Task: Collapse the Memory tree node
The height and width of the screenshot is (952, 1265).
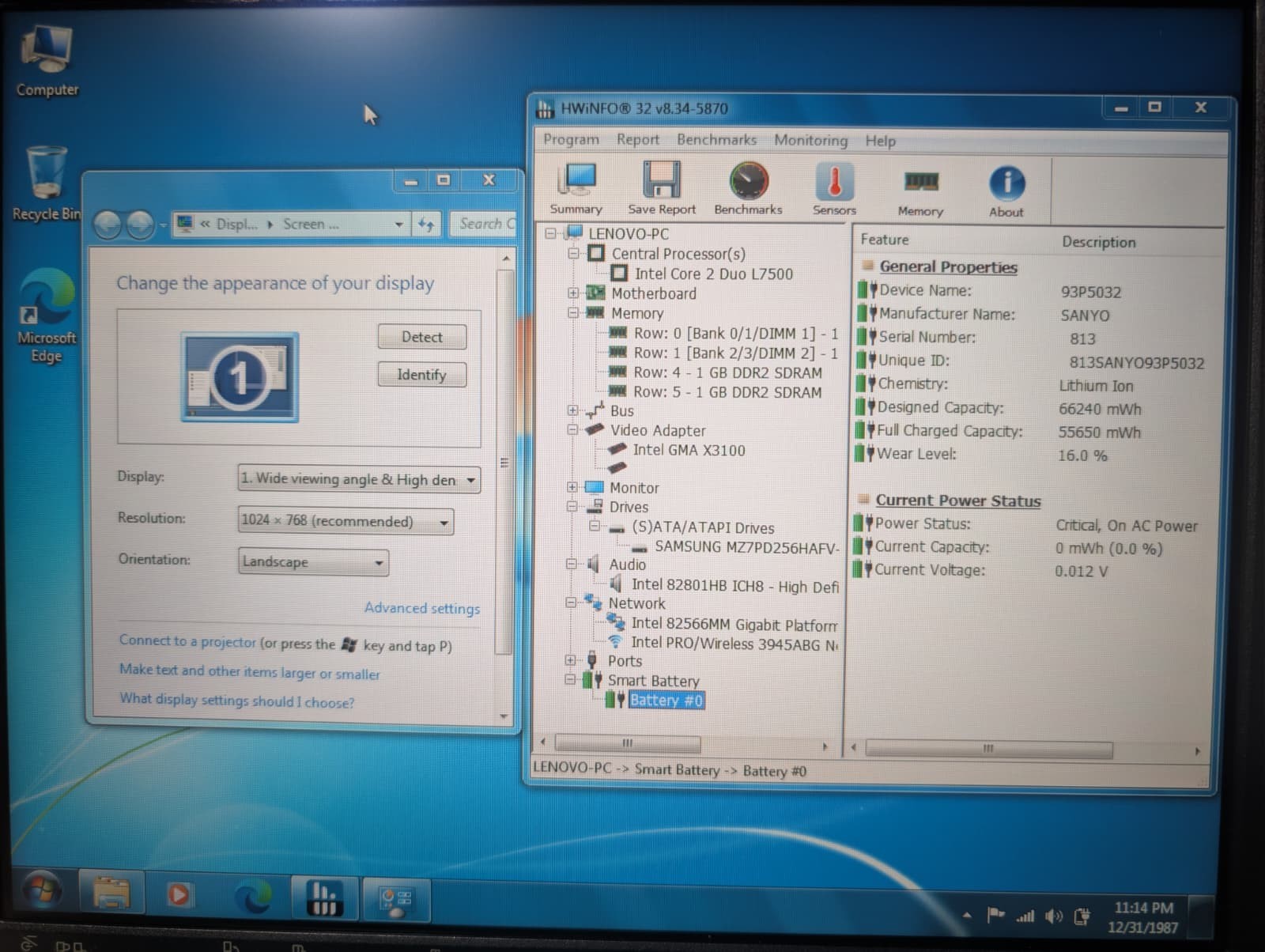Action: pos(573,313)
